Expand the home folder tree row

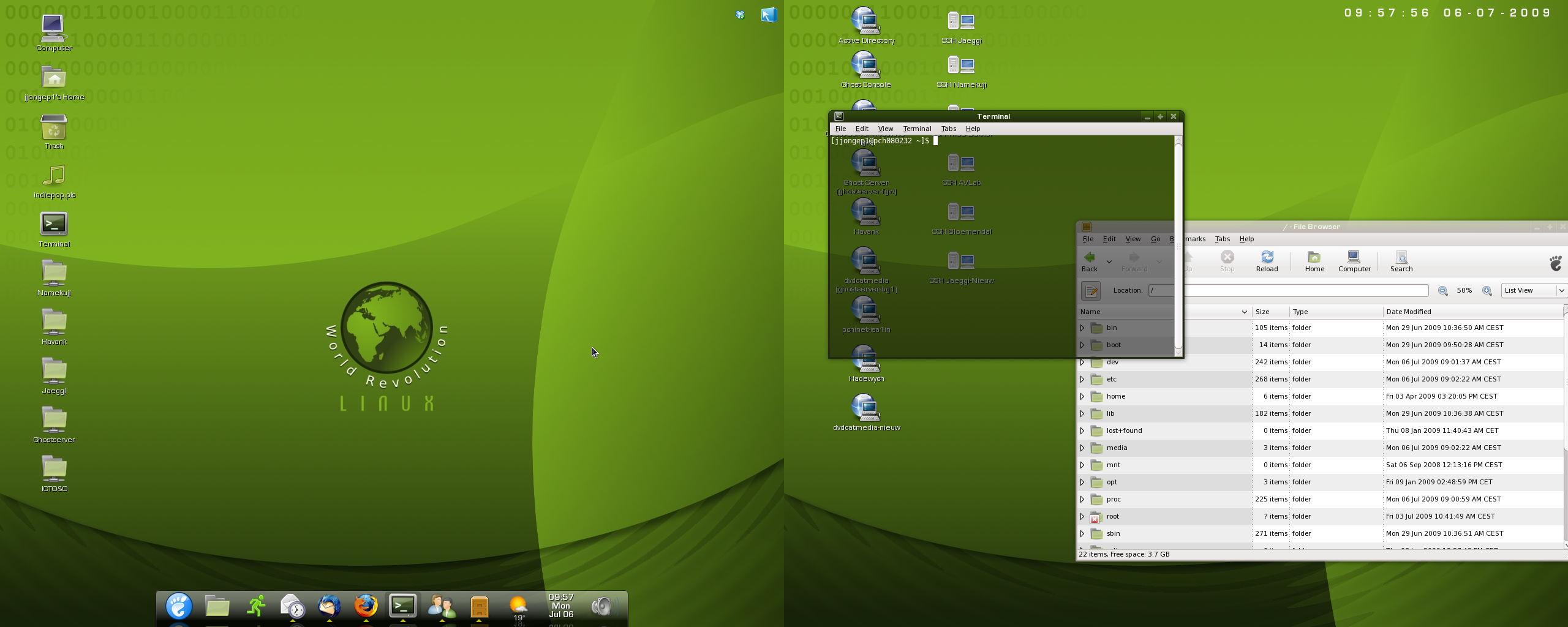point(1082,397)
